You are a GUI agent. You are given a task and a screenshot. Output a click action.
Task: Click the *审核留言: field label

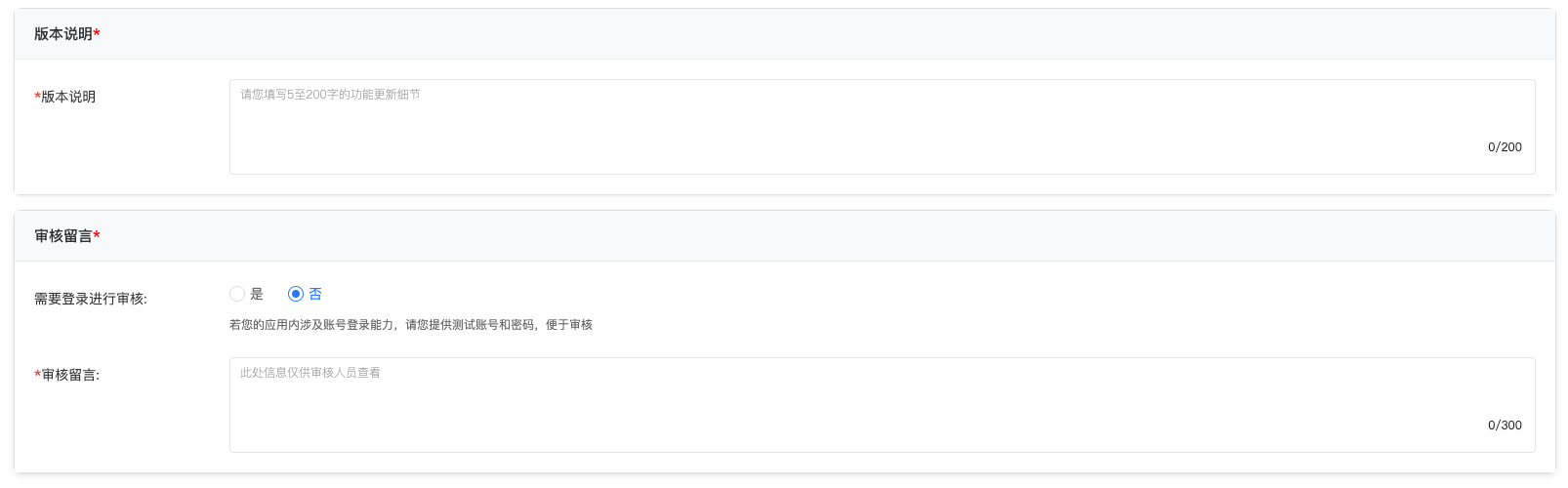[x=70, y=375]
